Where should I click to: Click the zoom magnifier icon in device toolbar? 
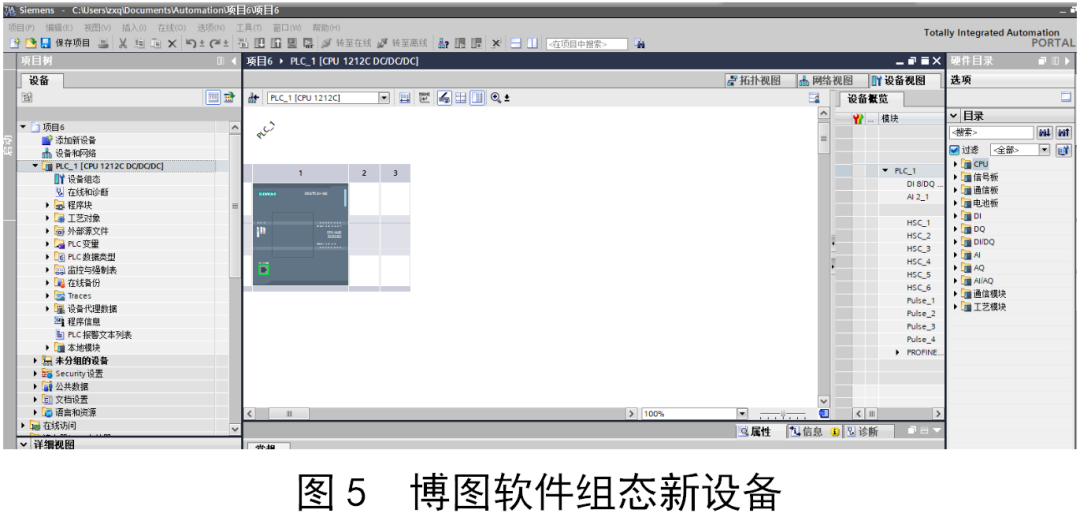495,98
